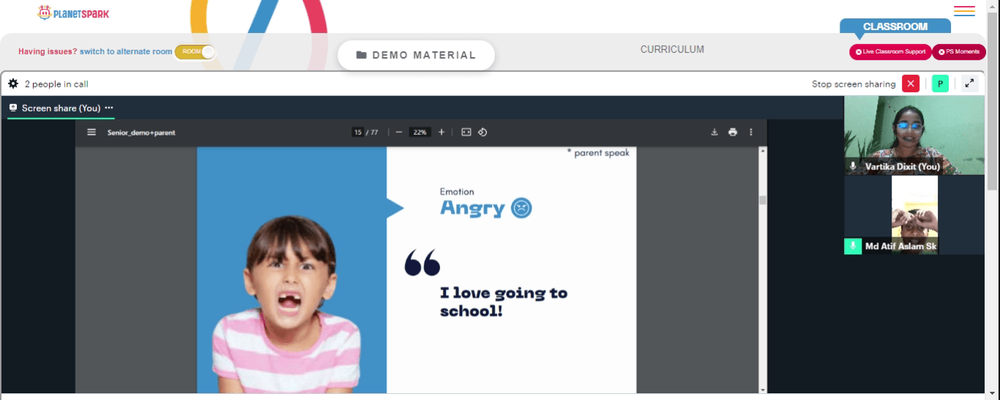Click Live Classroom Support button

tap(890, 52)
